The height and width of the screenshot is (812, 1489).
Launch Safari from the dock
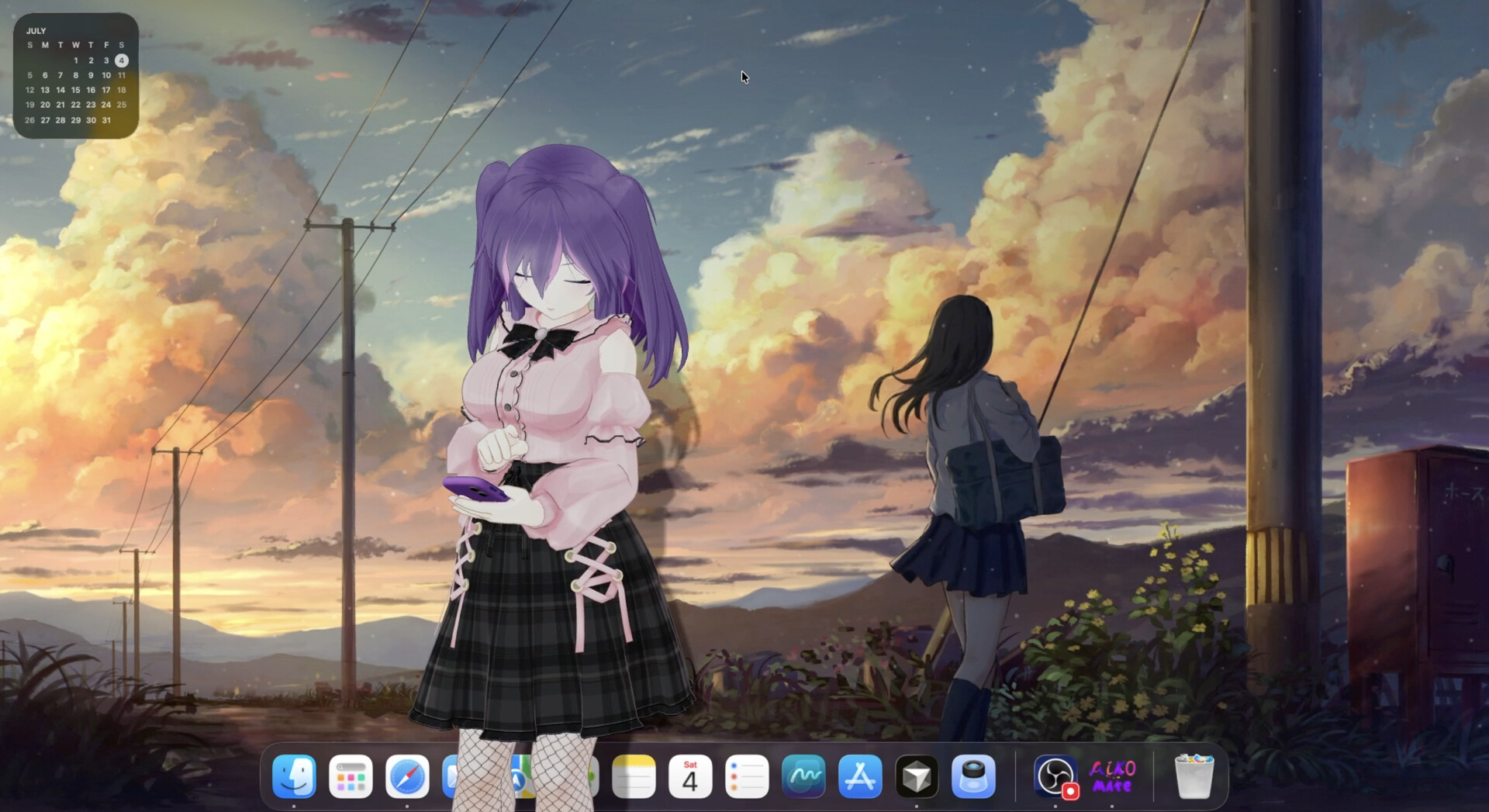407,776
